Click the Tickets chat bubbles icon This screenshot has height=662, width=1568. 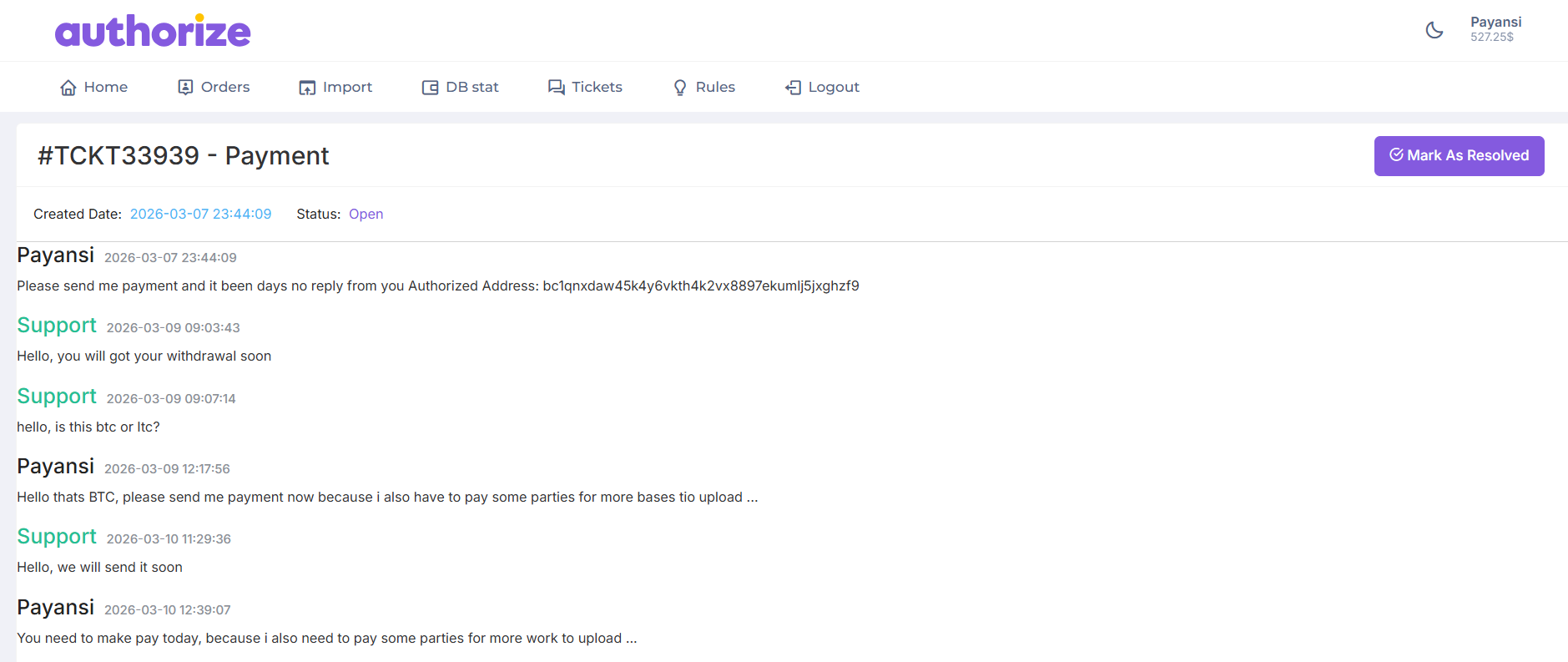click(x=556, y=88)
